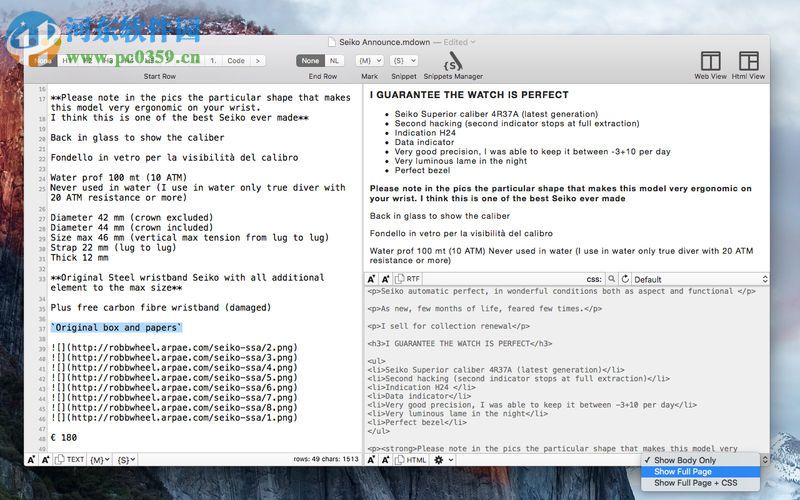Open the Snippet {S} dropdown in toolbar

(404, 61)
